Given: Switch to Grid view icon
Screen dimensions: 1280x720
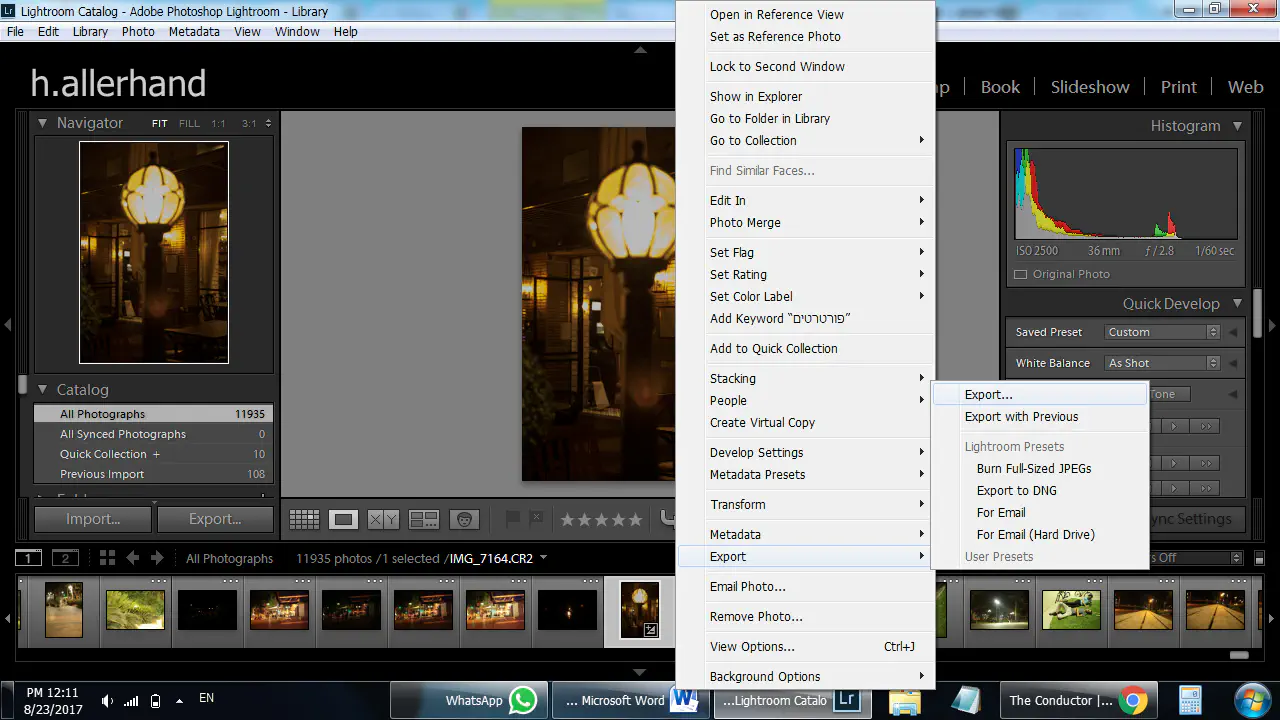Looking at the screenshot, I should coord(304,520).
